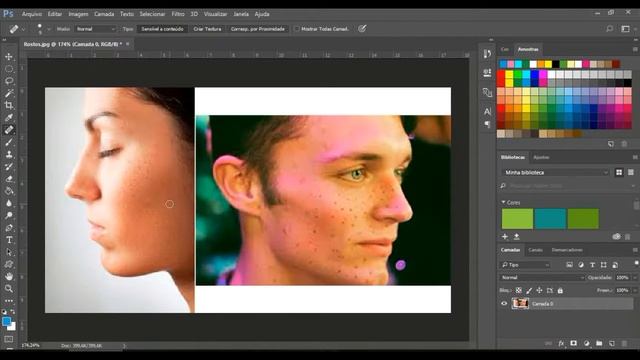Viewport: 640px width, 360px height.
Task: Click the search icon in options bar
Action: click(609, 29)
